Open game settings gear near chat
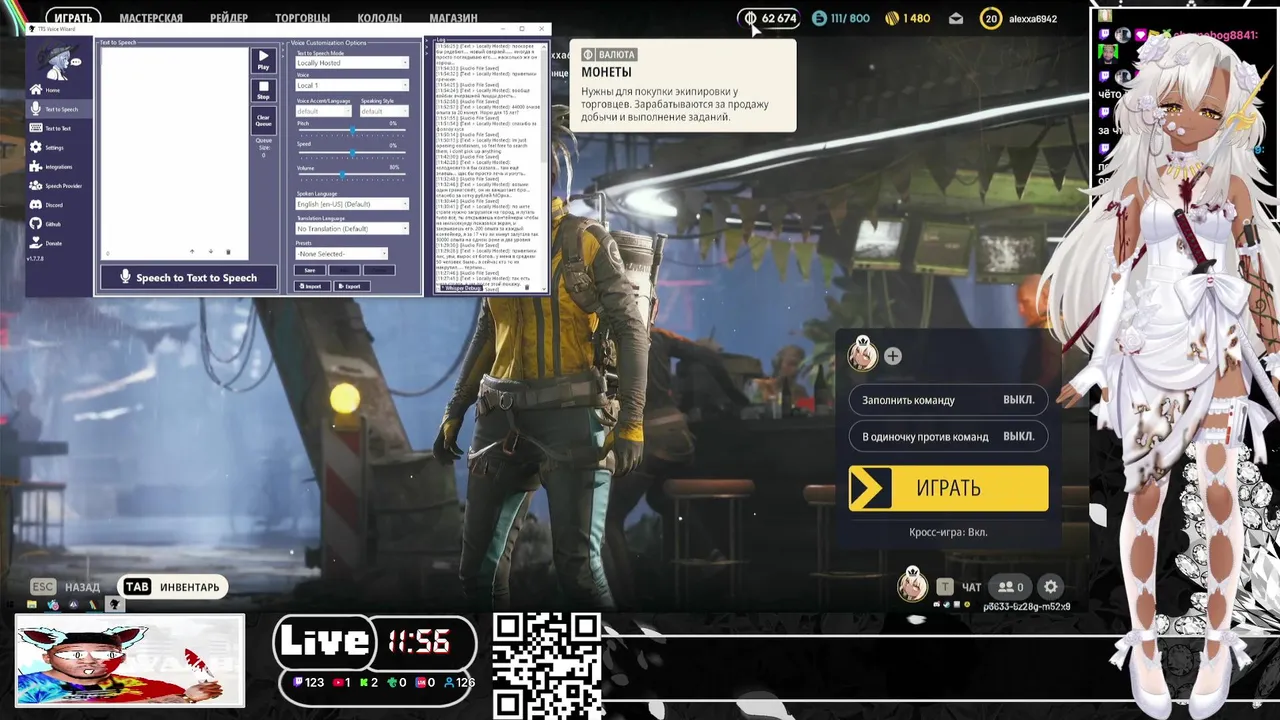1280x720 pixels. (1050, 587)
